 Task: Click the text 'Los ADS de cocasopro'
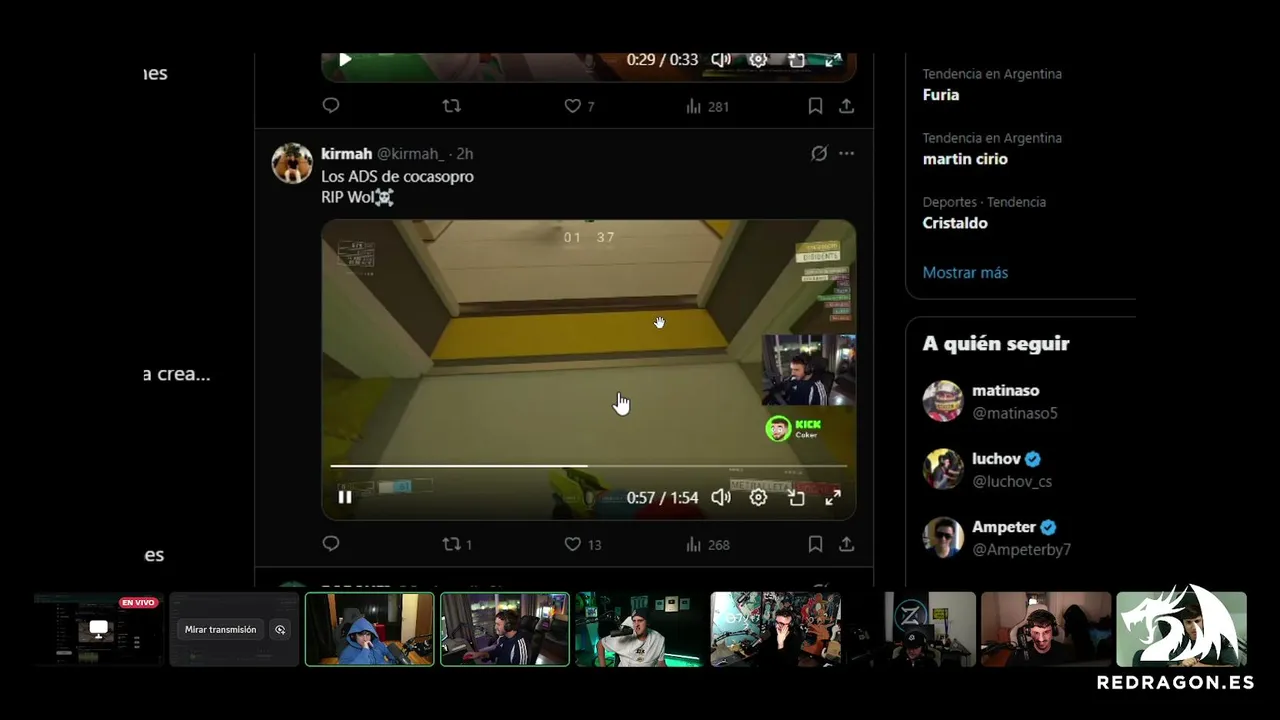(x=397, y=176)
